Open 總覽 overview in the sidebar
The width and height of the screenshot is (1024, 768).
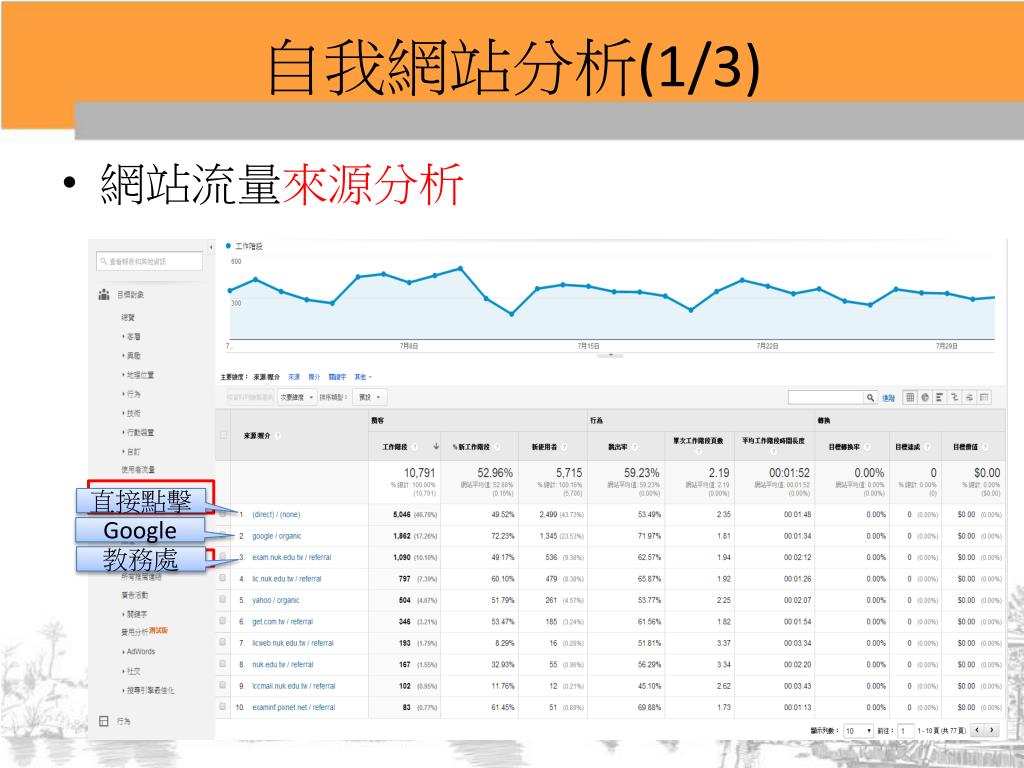click(128, 317)
